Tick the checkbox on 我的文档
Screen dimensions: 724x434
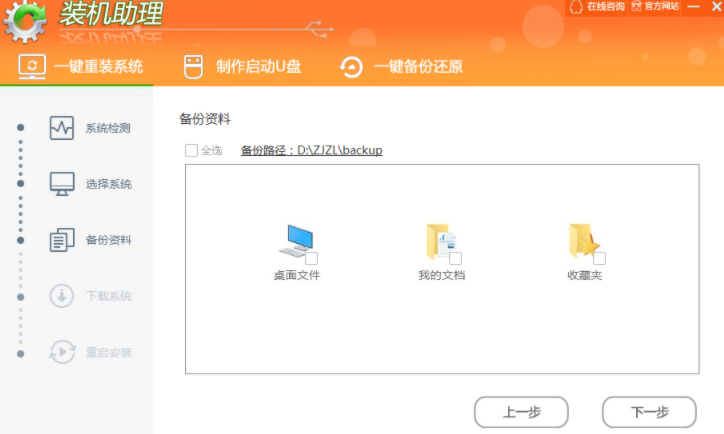454,258
